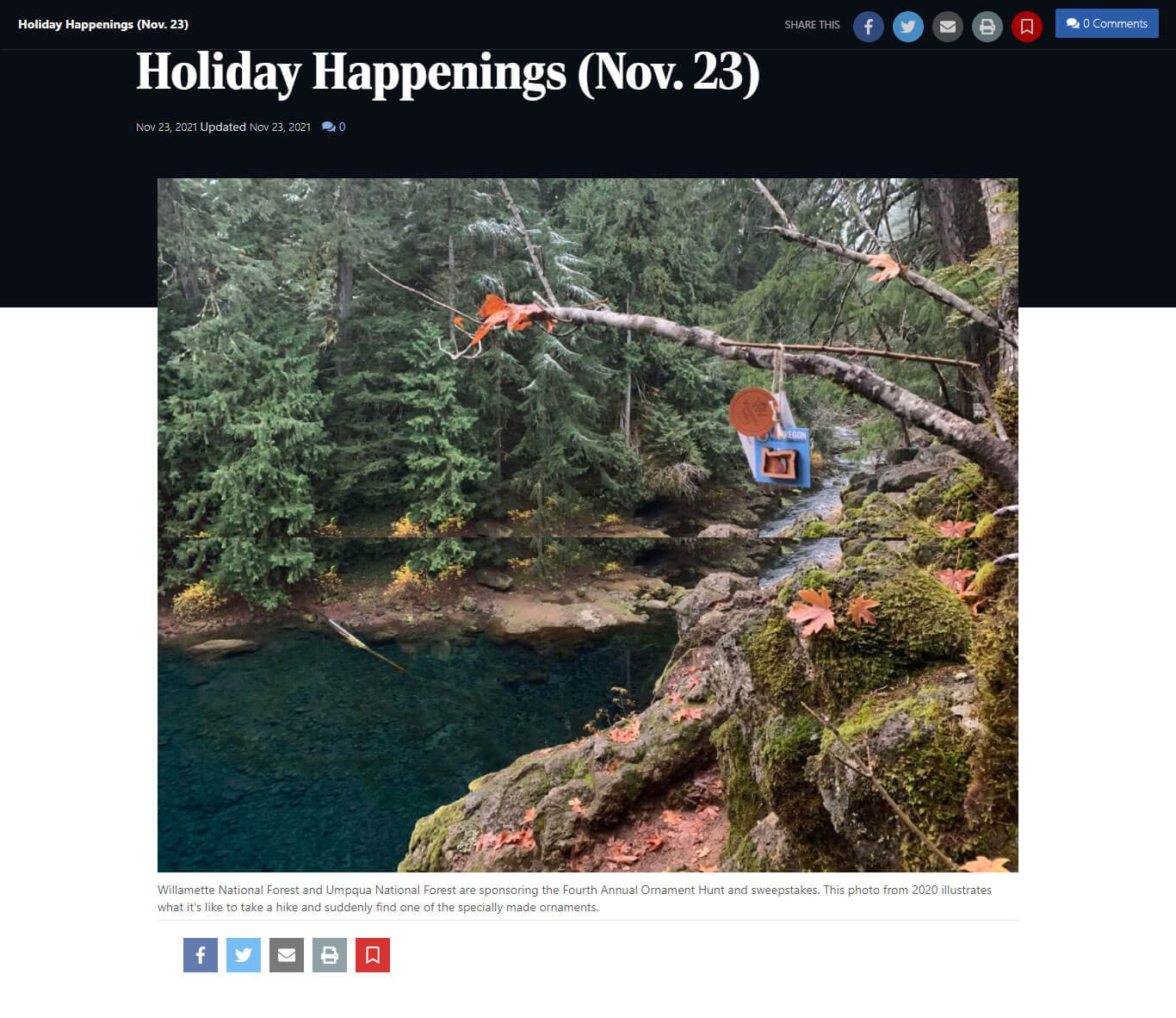The height and width of the screenshot is (1018, 1176).
Task: Print using the square printer button below photo
Action: pos(330,955)
